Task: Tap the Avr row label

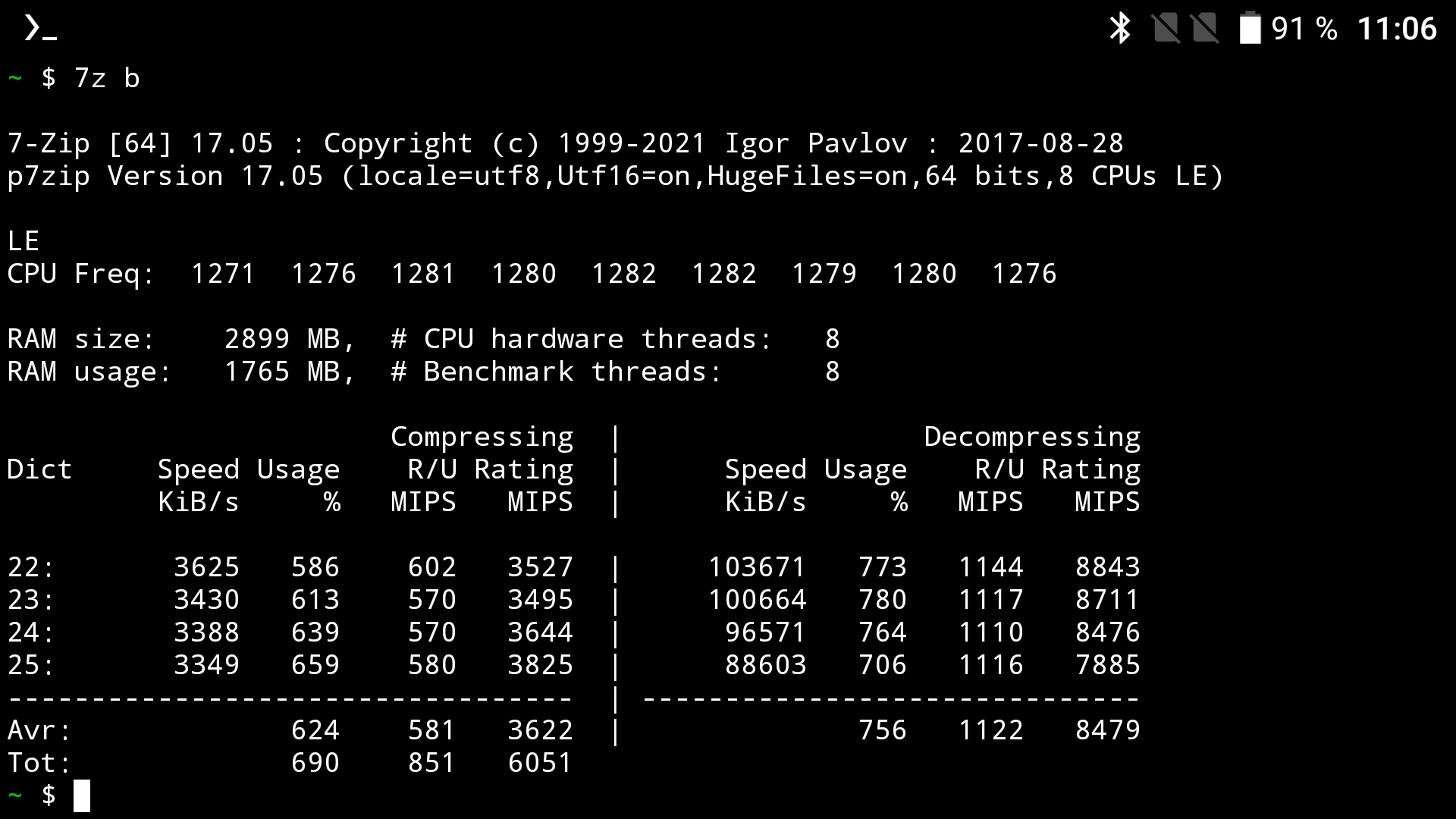Action: click(x=39, y=730)
